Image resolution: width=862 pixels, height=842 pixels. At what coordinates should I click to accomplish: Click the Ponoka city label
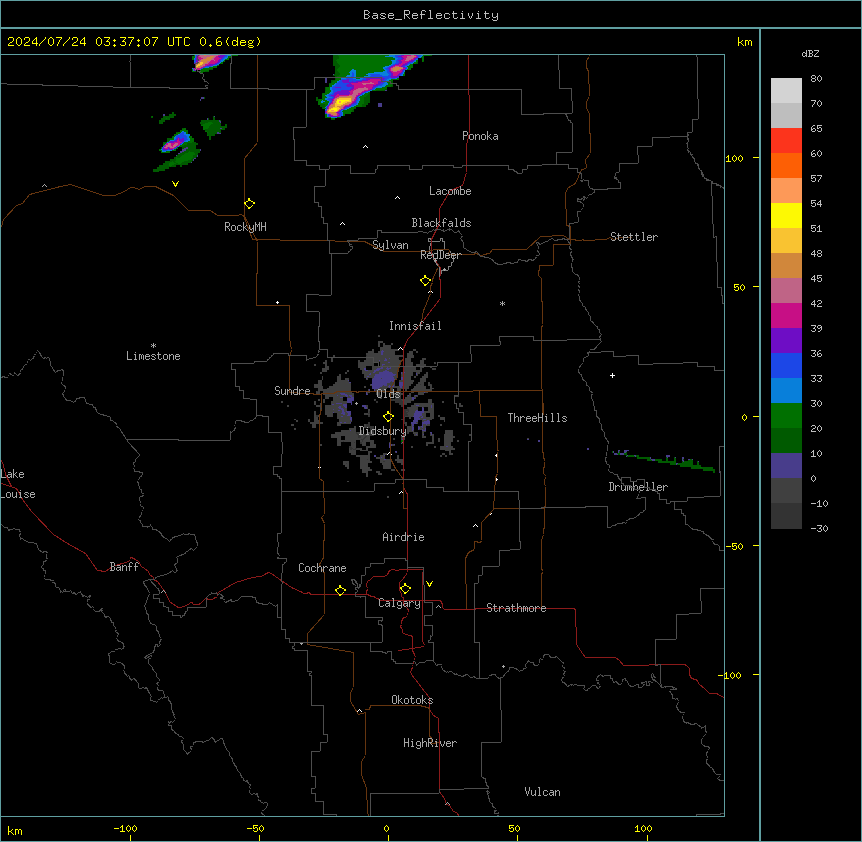480,136
